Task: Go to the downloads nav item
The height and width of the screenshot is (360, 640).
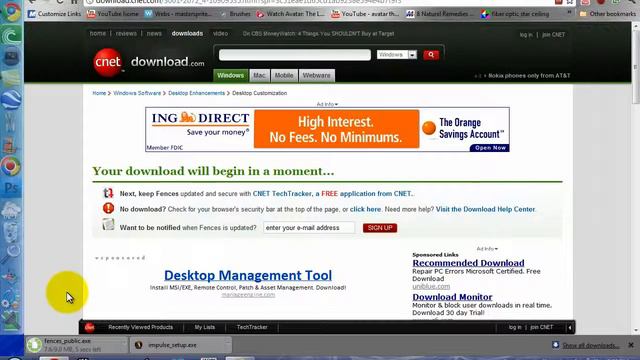Action: [187, 33]
